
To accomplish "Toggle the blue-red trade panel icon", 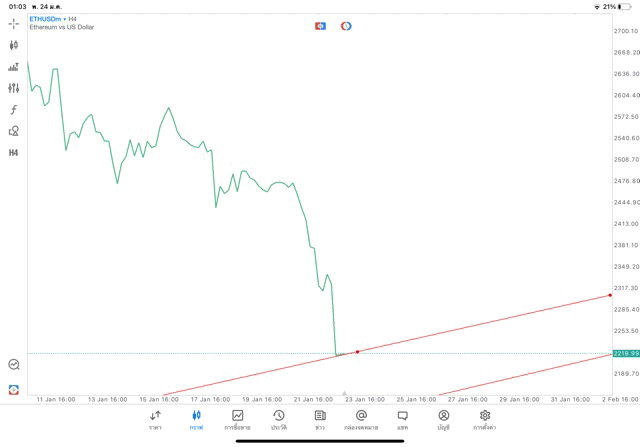I will click(320, 25).
